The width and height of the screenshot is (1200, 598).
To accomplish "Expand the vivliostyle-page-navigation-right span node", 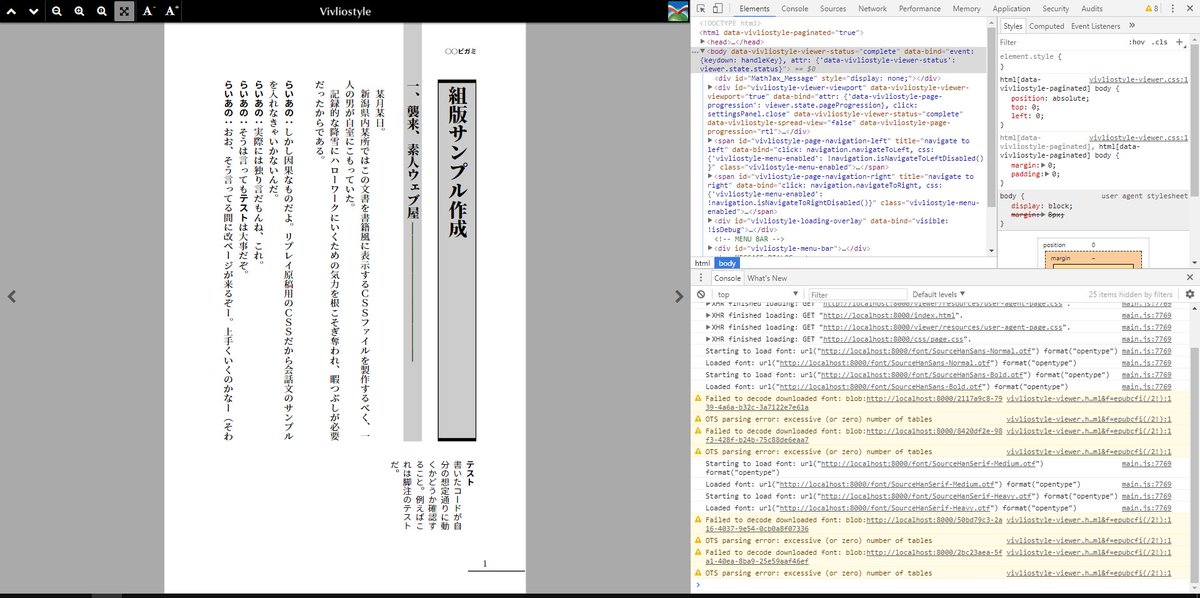I will [x=711, y=177].
